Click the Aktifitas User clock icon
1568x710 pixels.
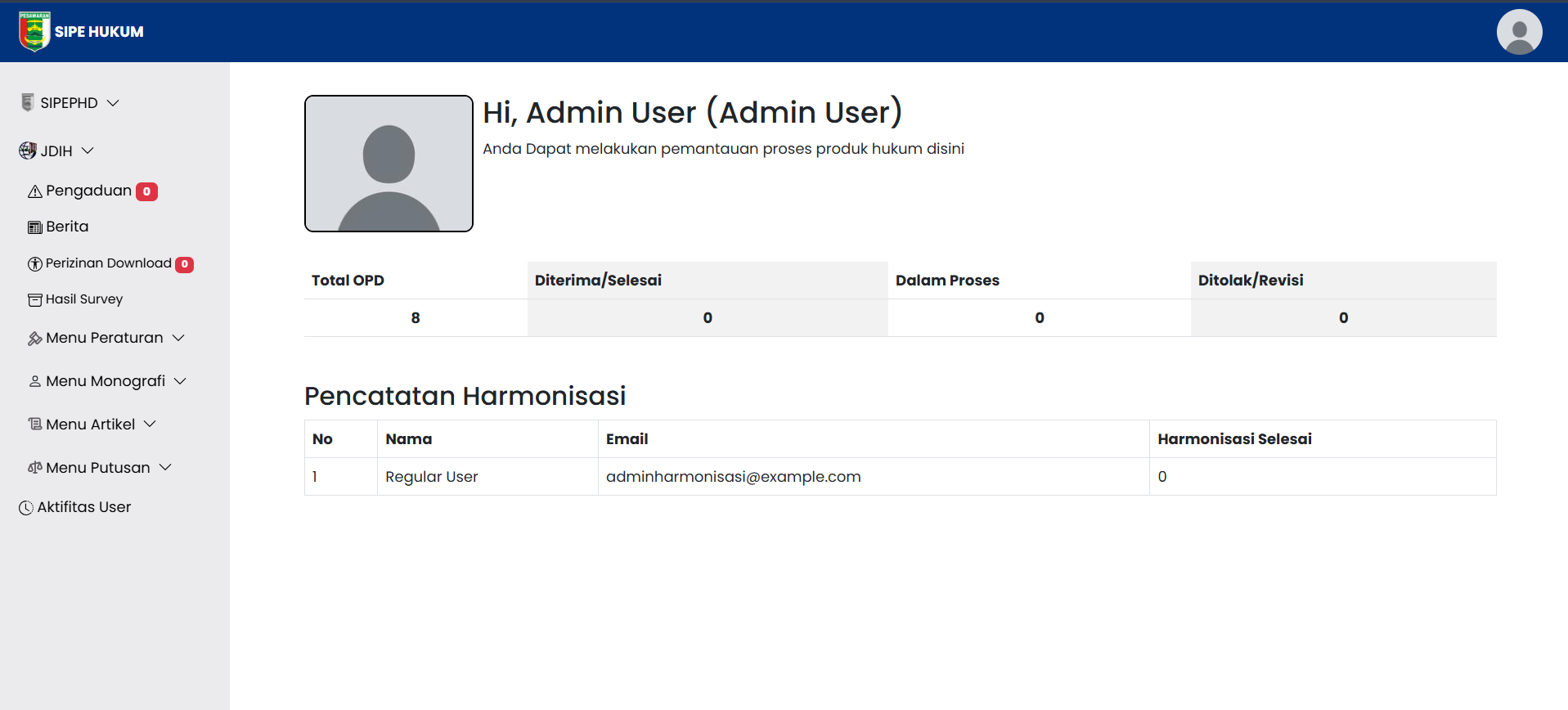pos(26,508)
